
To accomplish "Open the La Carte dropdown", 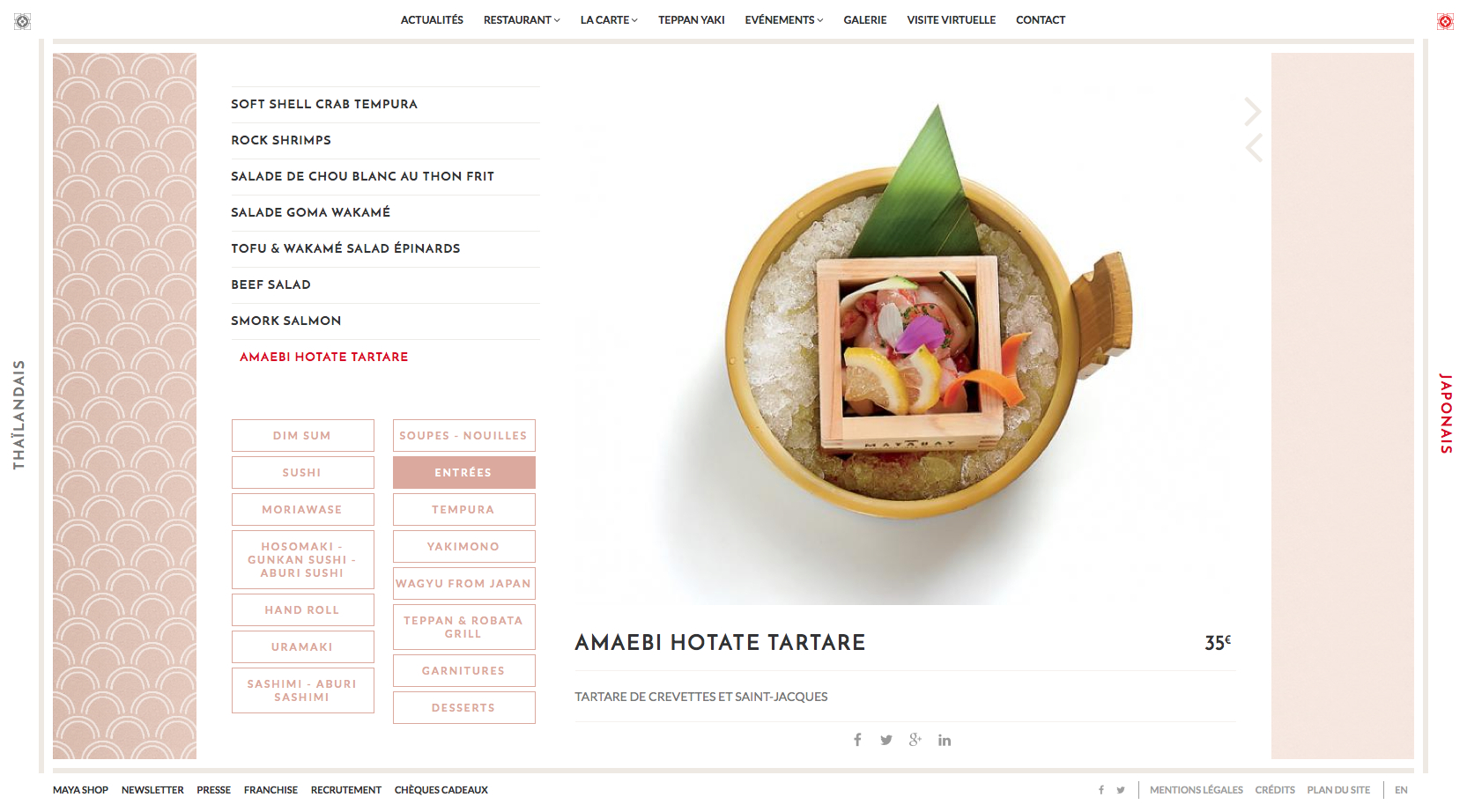I will point(609,19).
